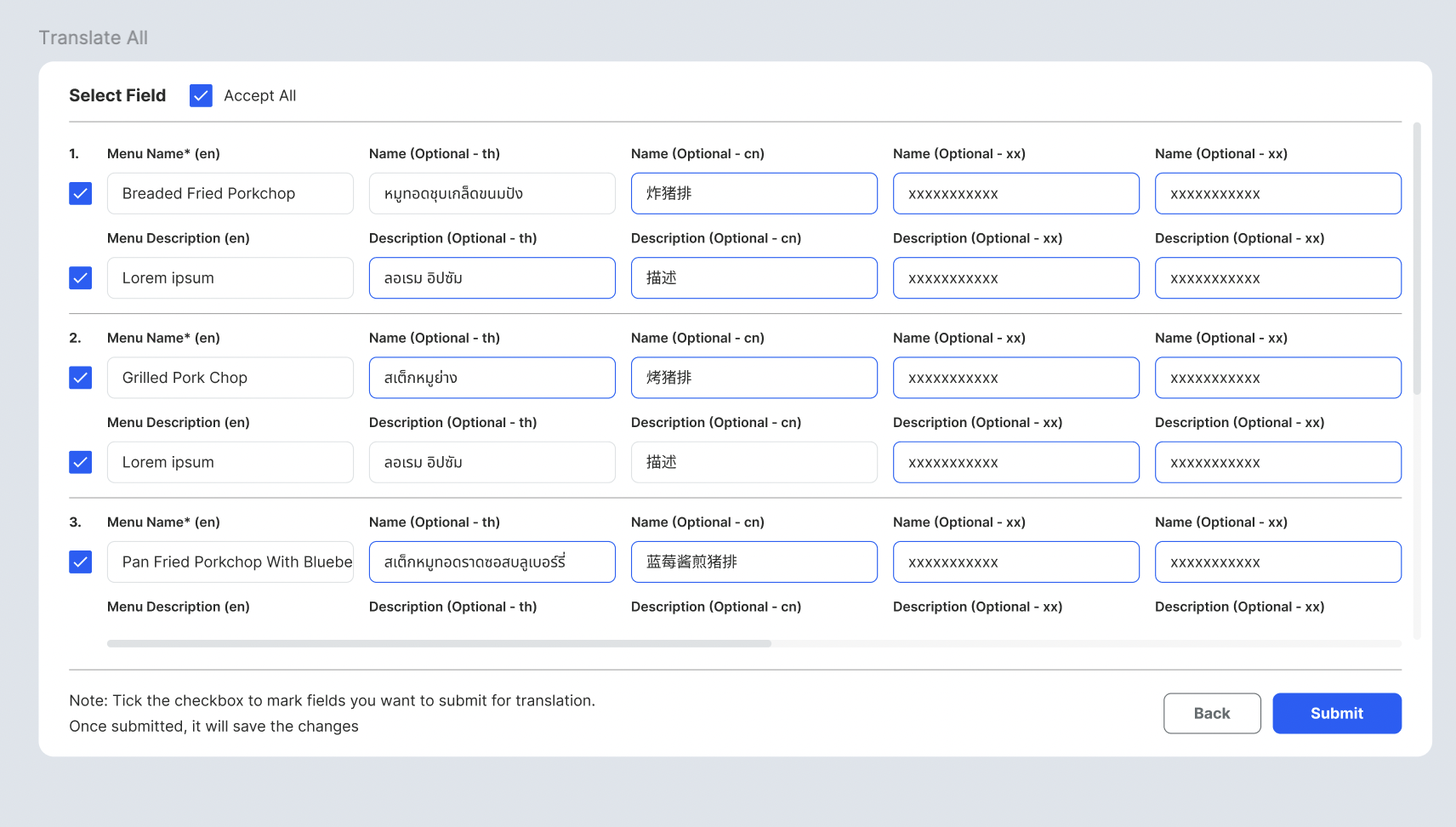Click the Submit button

(1336, 713)
